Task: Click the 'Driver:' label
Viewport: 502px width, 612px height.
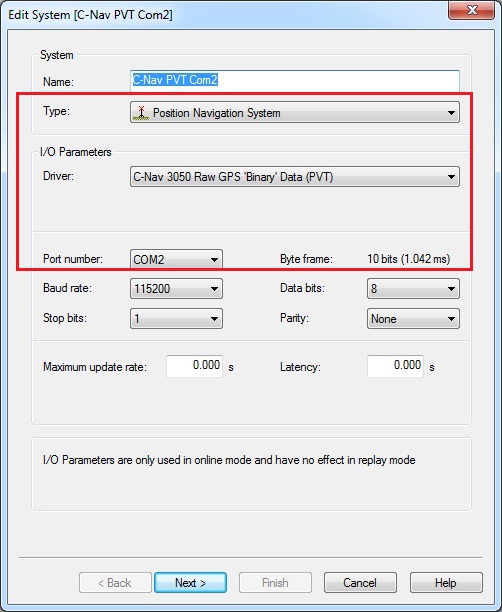Action: pyautogui.click(x=59, y=176)
